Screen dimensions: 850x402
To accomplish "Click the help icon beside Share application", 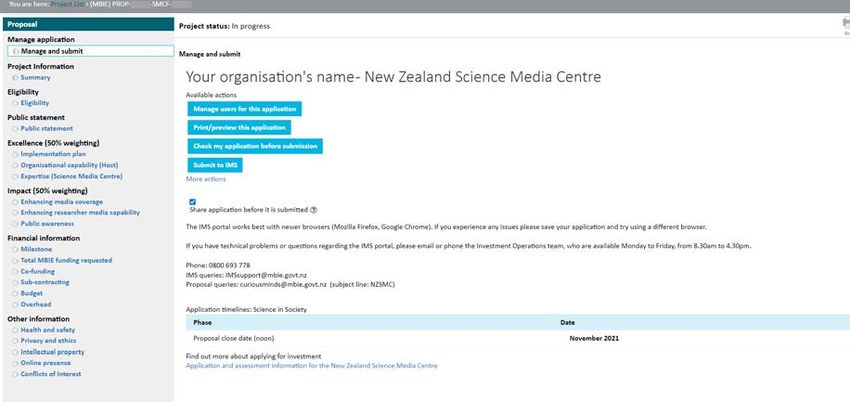I will [x=313, y=210].
